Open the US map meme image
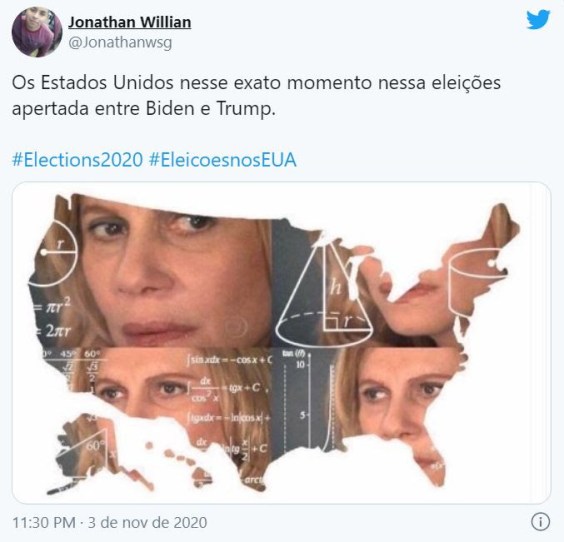 pyautogui.click(x=281, y=343)
